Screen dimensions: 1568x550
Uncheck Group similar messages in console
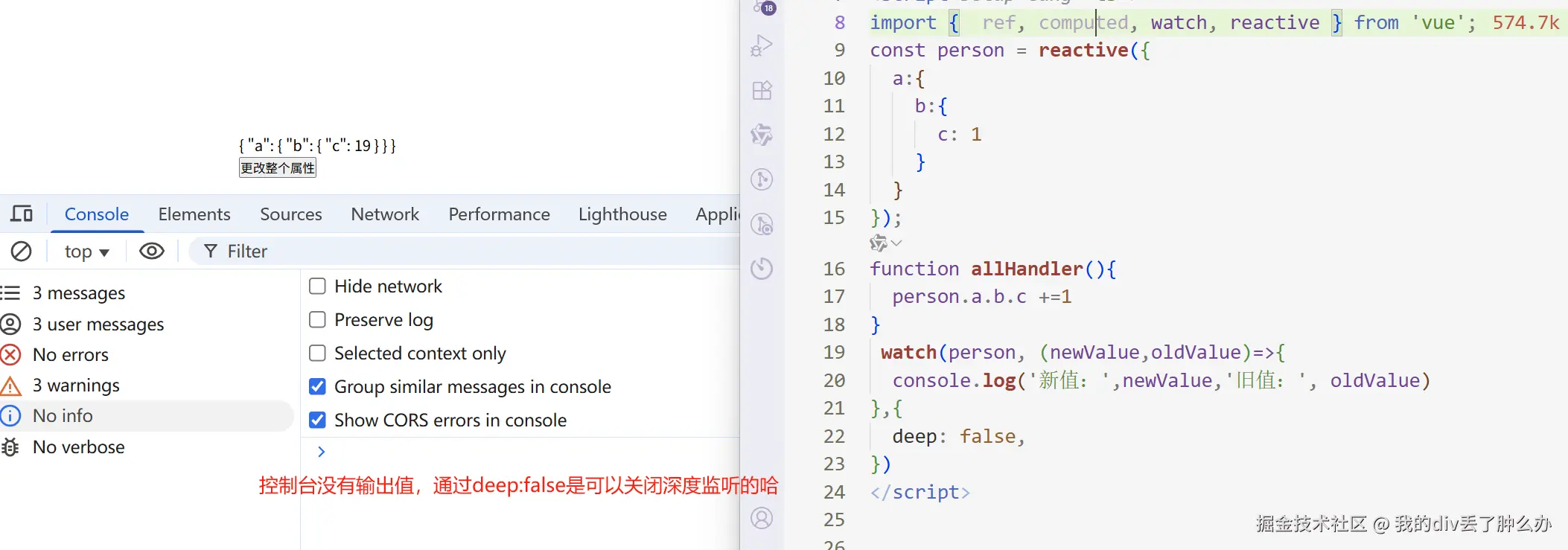coord(317,387)
